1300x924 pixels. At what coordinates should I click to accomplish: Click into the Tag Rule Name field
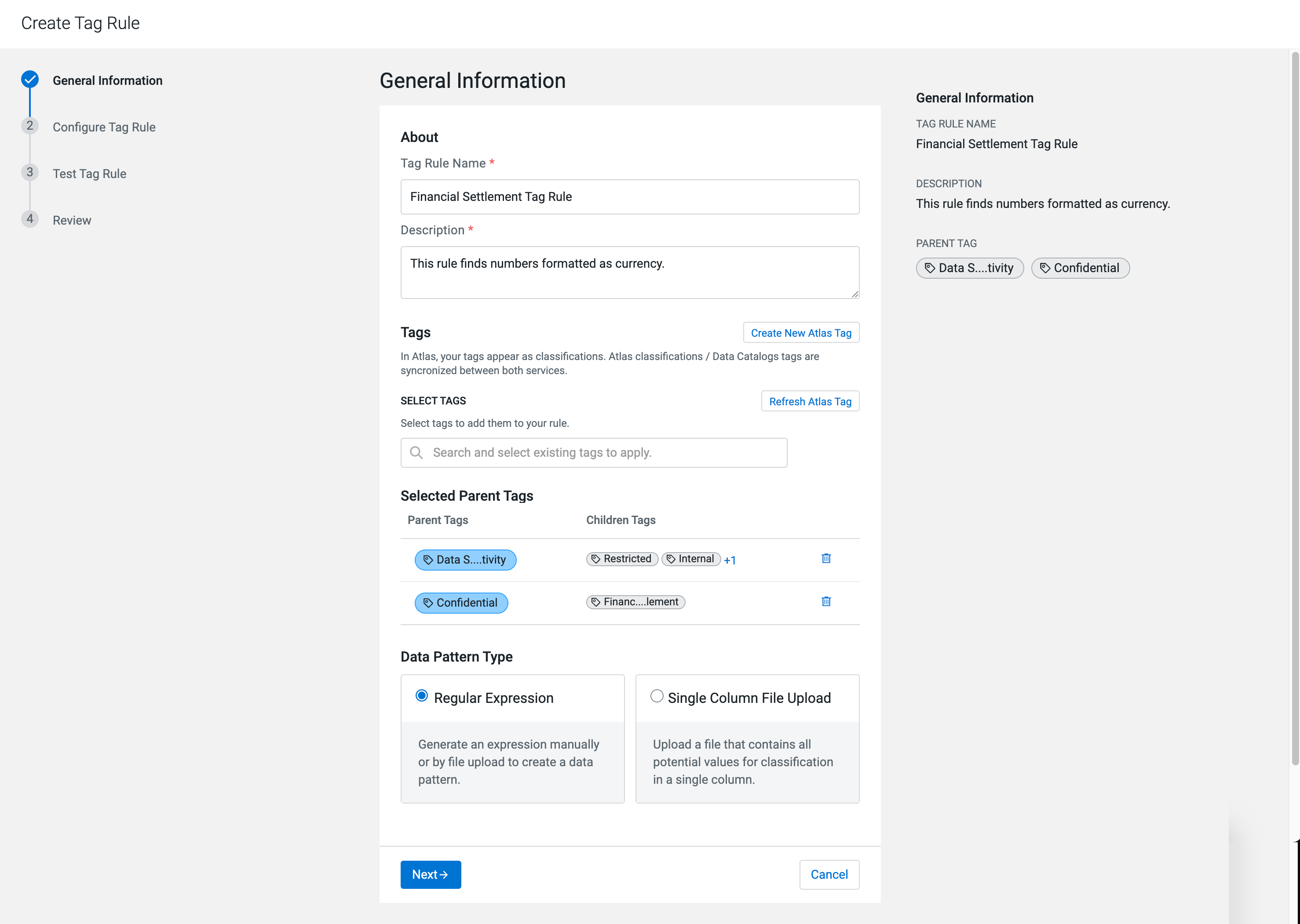pos(629,197)
